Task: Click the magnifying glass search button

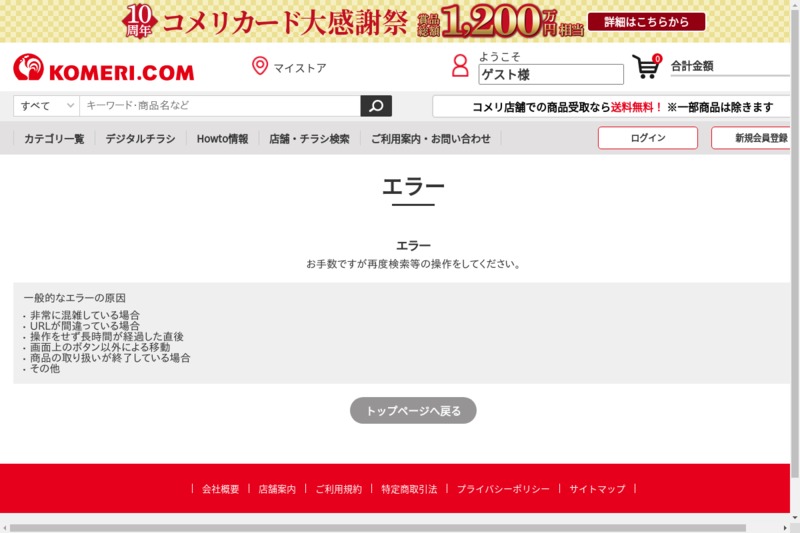Action: tap(376, 106)
